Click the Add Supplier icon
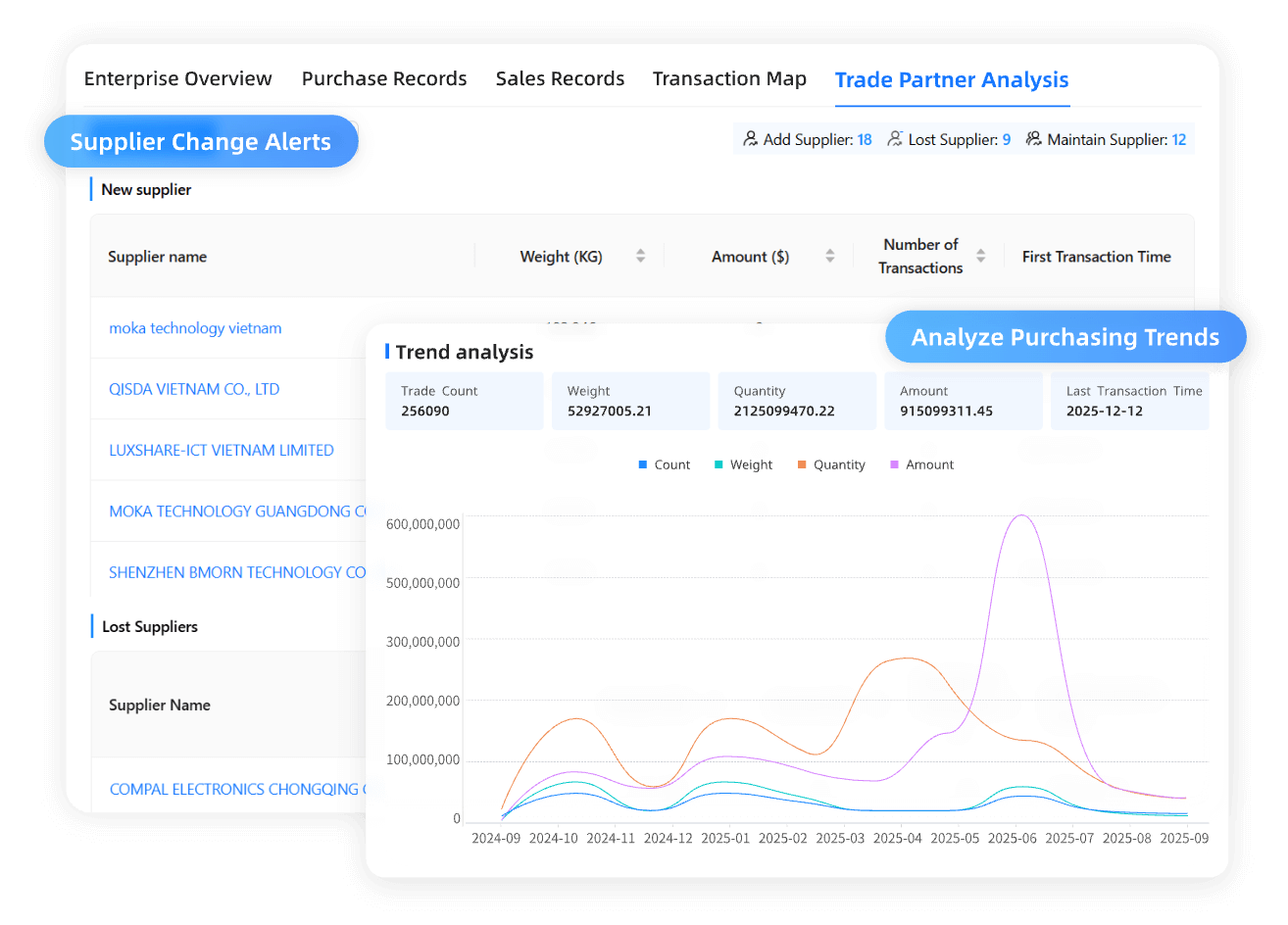Image resolution: width=1288 pixels, height=925 pixels. 749,138
